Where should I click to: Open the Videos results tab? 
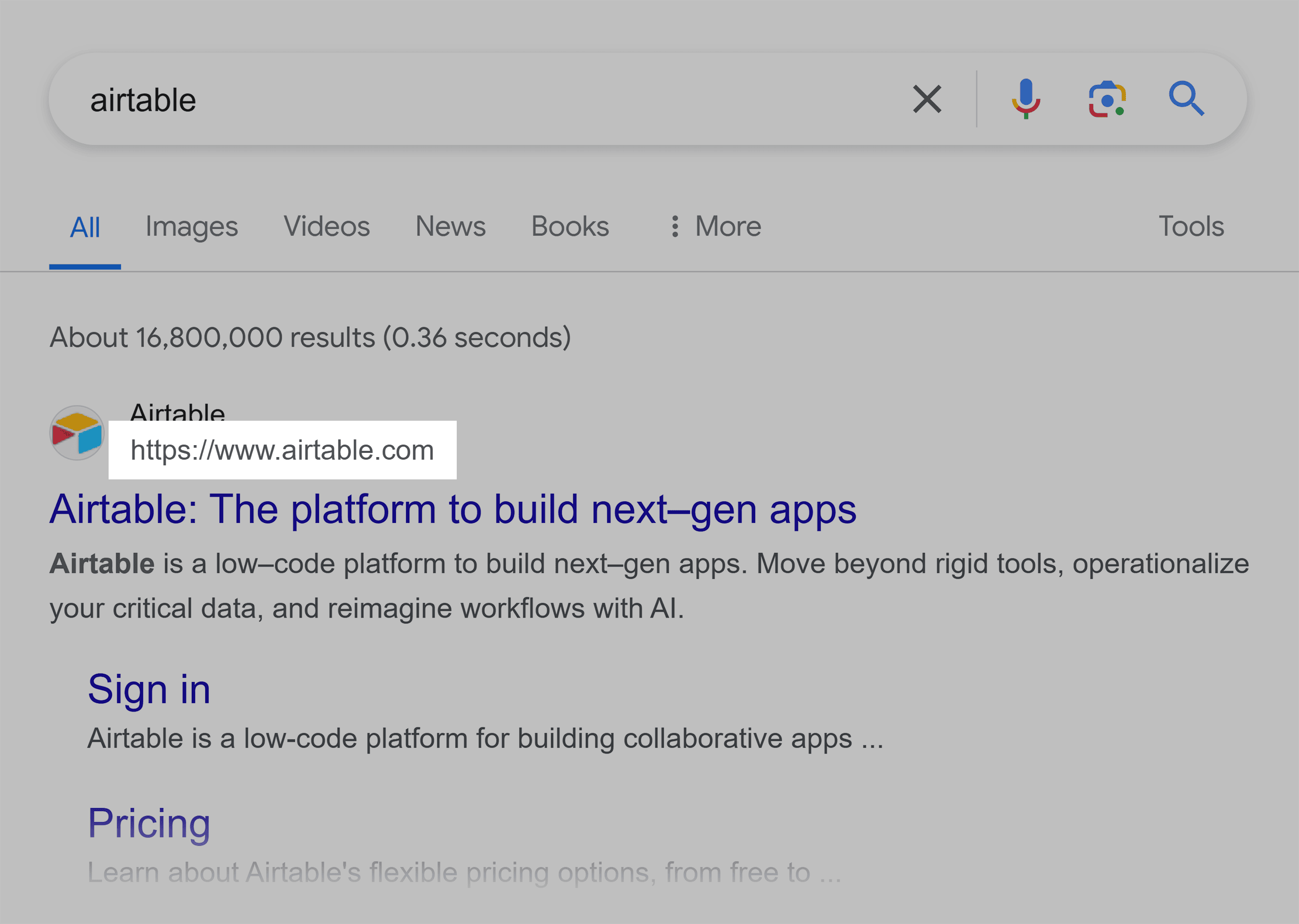[x=326, y=226]
